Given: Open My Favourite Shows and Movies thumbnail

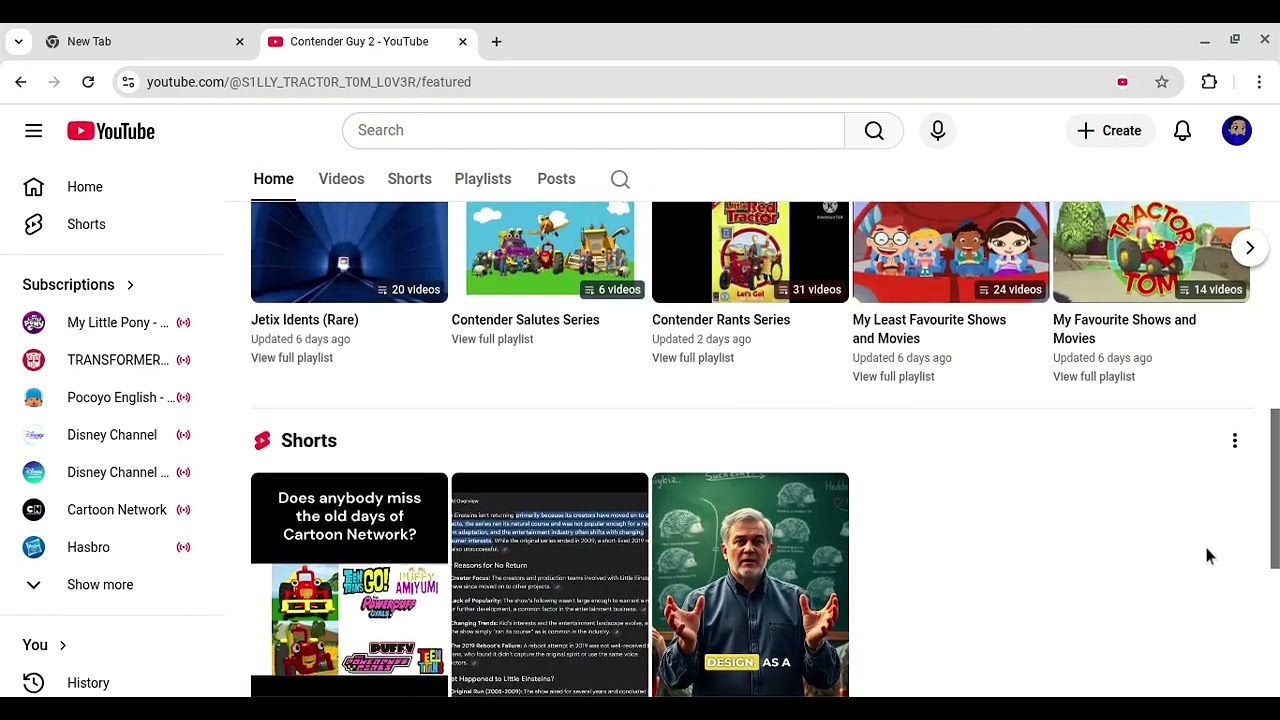Looking at the screenshot, I should [x=1151, y=252].
